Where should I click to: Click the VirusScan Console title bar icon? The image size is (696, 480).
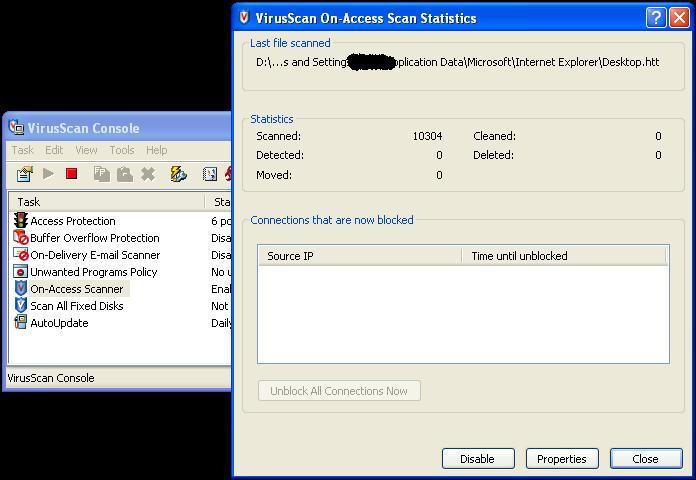(x=16, y=127)
